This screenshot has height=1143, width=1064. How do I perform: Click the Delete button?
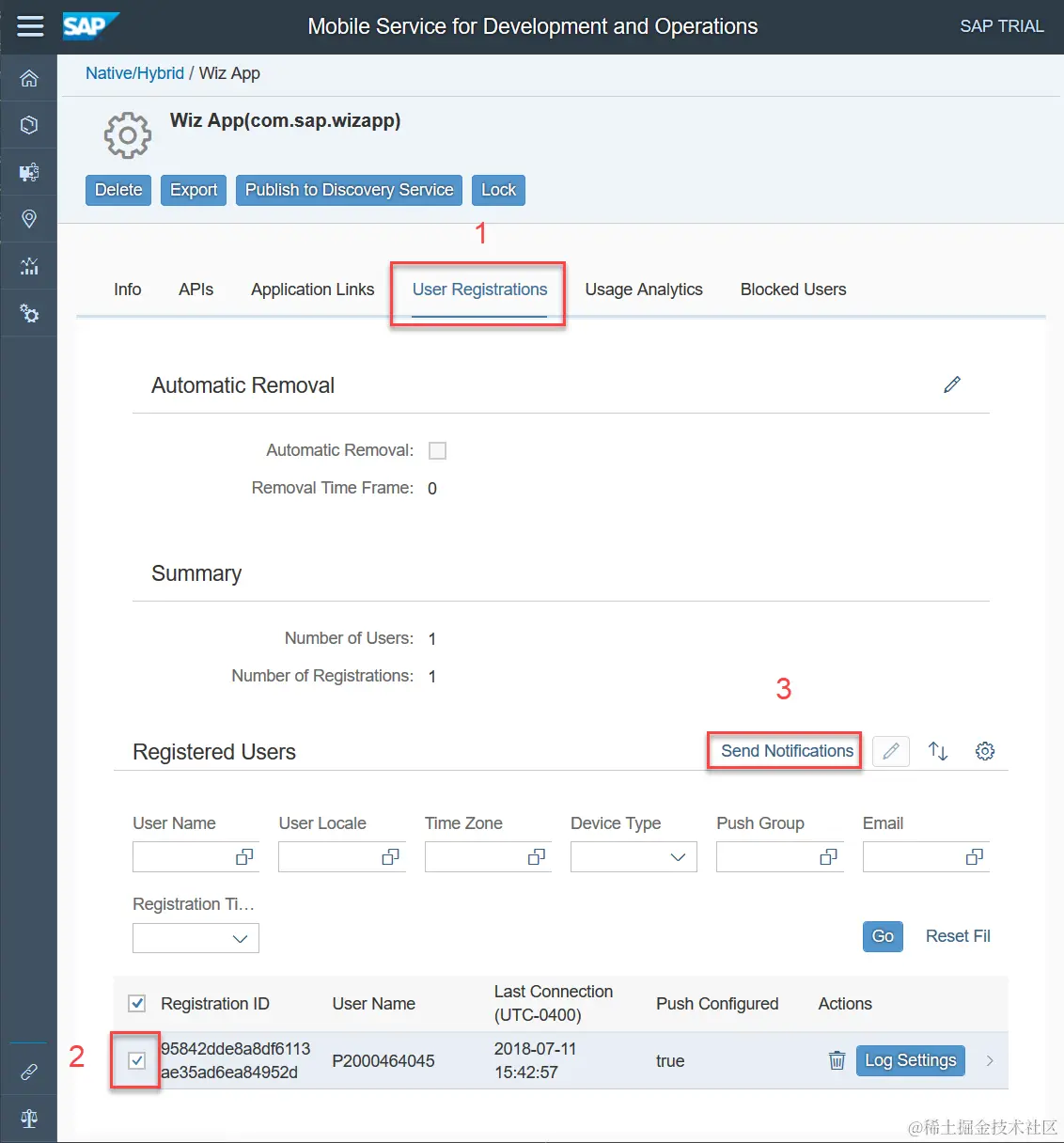[x=118, y=190]
